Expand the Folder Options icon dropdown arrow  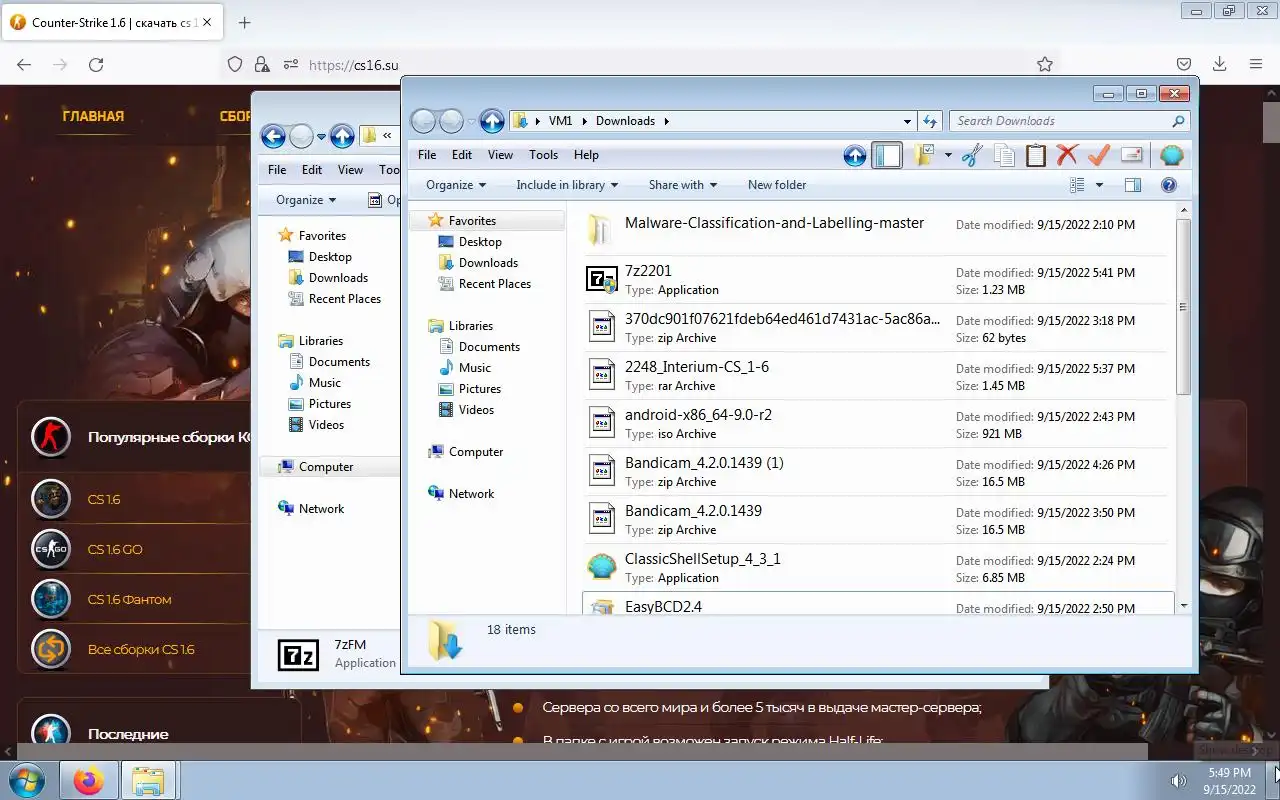click(x=948, y=155)
